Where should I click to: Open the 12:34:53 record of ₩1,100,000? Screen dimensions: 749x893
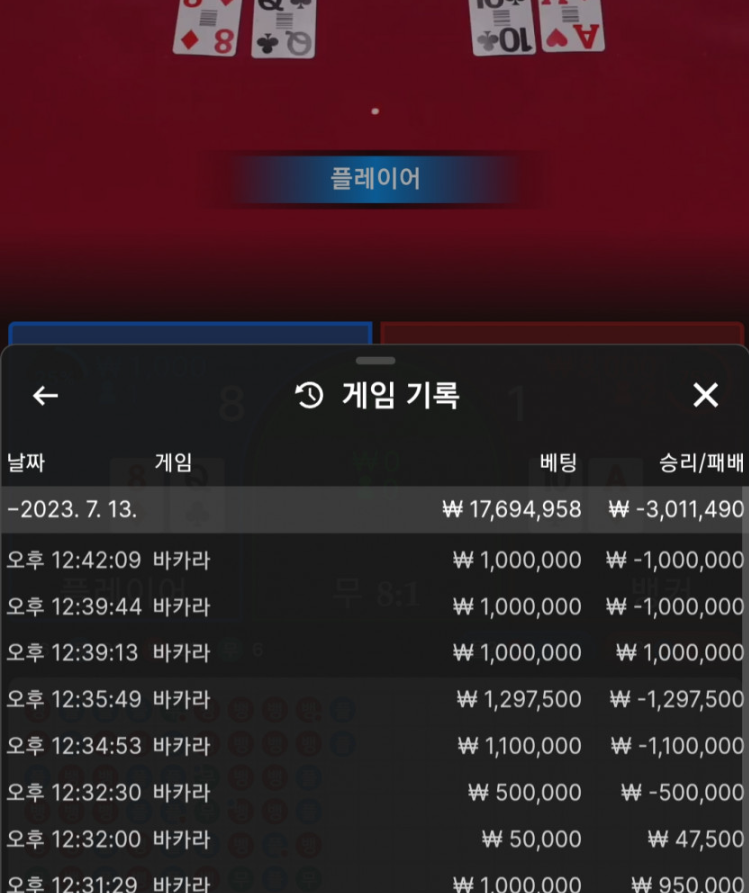tap(374, 746)
